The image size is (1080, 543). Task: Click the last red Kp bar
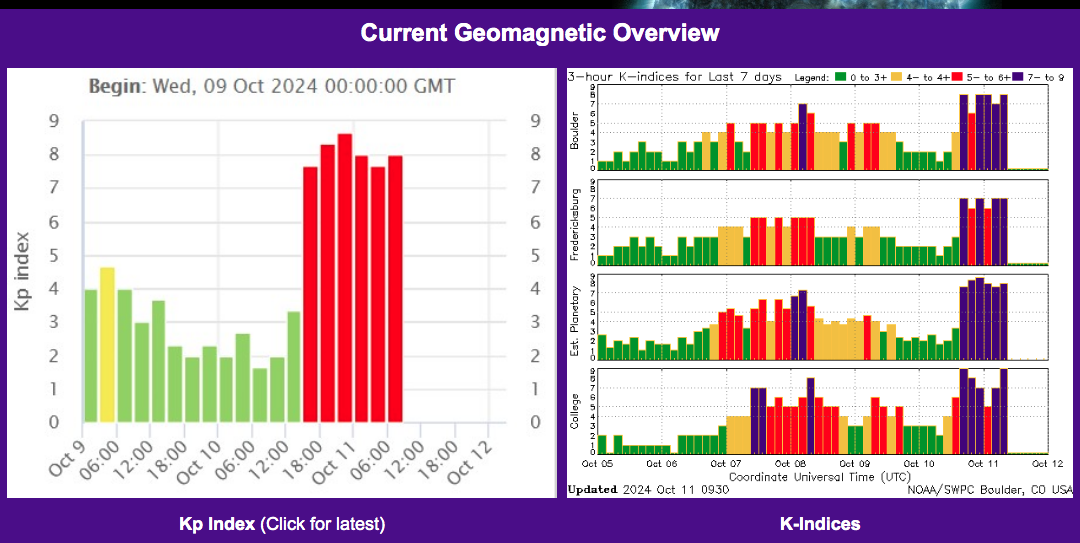tap(395, 289)
